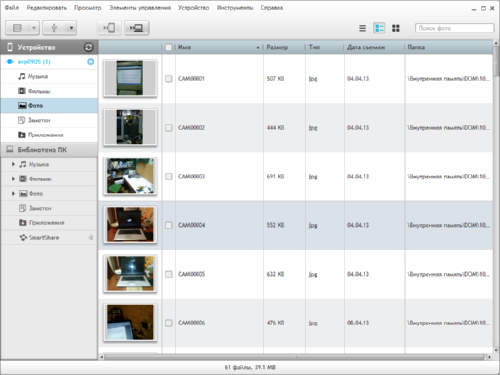Open PC library Приложения item
The height and width of the screenshot is (375, 500).
coord(49,223)
